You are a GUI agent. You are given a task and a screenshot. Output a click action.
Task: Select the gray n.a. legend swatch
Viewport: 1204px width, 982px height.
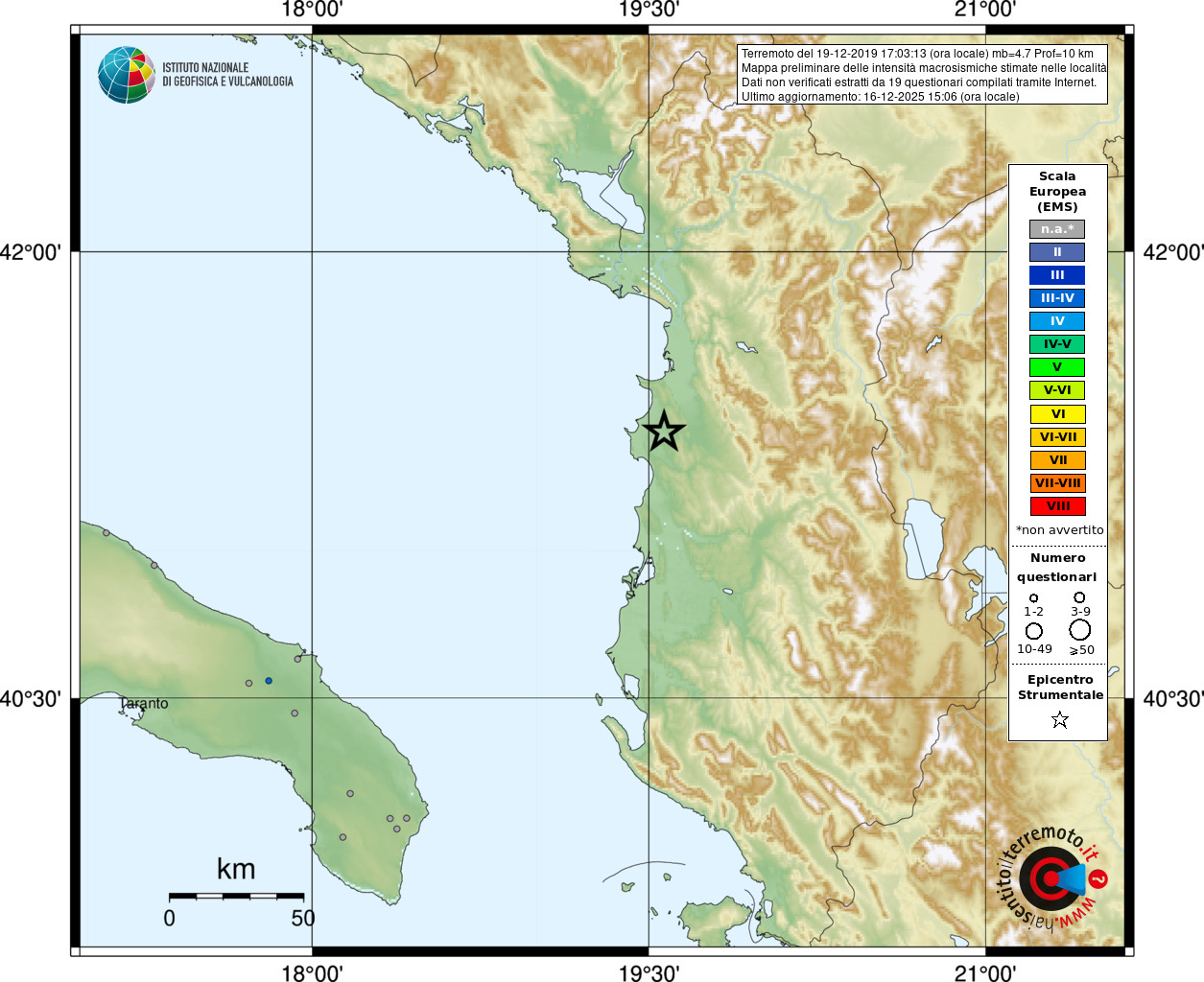point(1057,229)
